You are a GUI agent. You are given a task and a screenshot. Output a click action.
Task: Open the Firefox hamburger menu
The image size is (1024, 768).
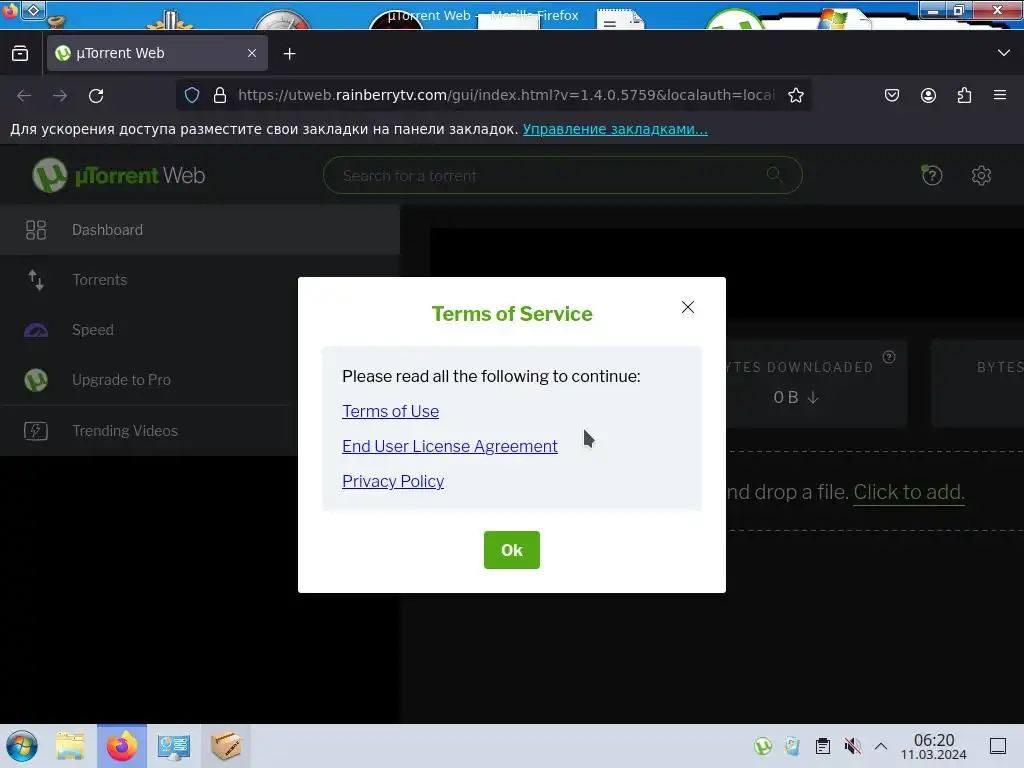1000,95
